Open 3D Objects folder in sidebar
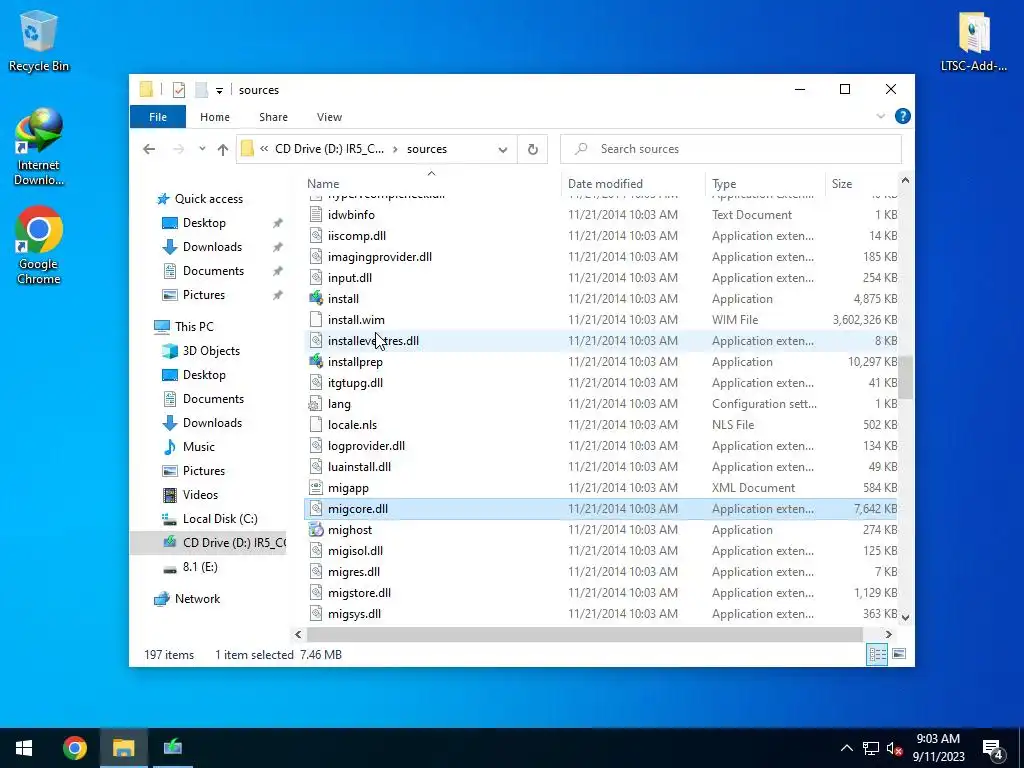 [x=211, y=351]
